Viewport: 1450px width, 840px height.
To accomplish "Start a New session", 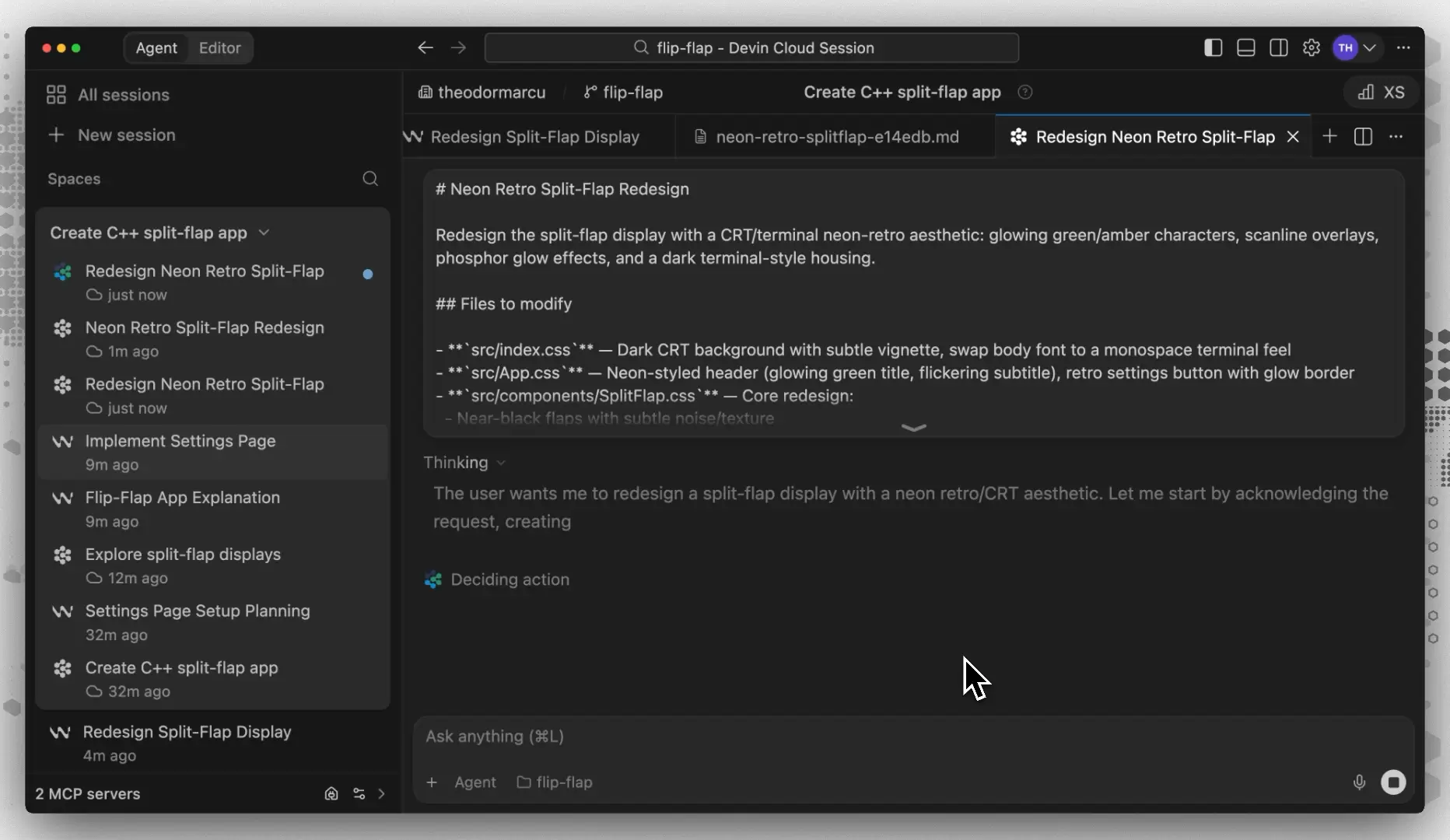I will (111, 135).
